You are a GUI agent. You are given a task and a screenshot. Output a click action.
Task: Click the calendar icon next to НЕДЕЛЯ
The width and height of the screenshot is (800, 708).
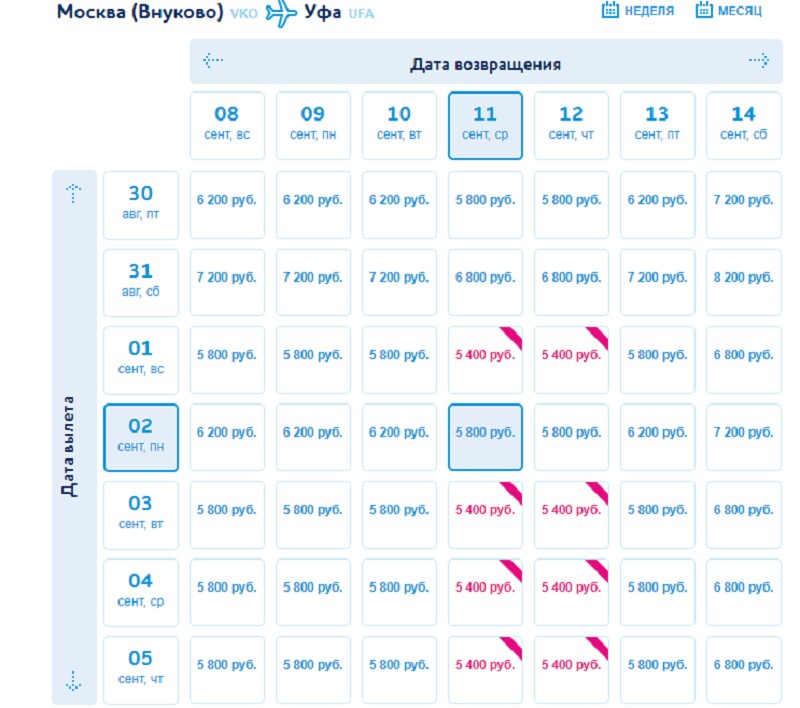(611, 11)
